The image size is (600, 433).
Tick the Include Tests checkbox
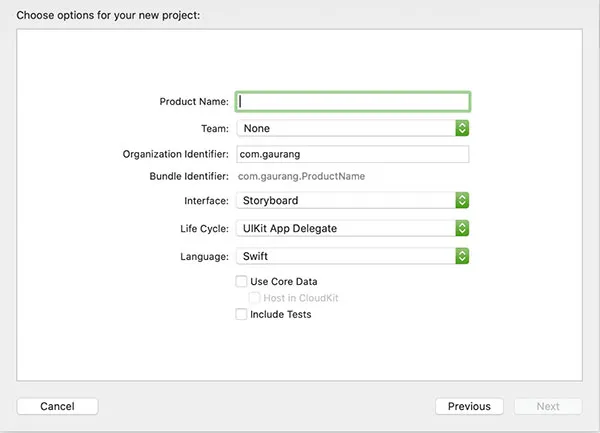[x=241, y=314]
